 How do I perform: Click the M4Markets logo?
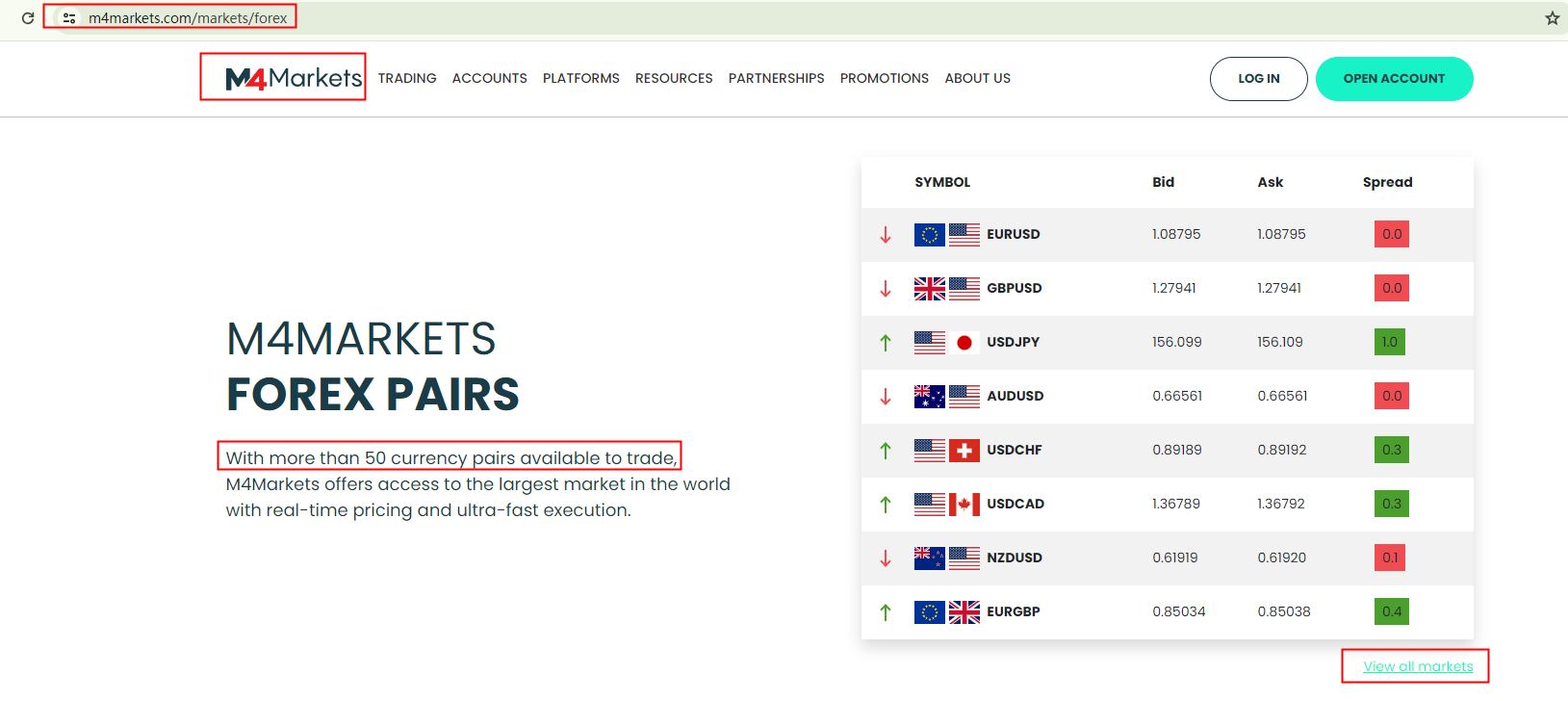pyautogui.click(x=294, y=78)
